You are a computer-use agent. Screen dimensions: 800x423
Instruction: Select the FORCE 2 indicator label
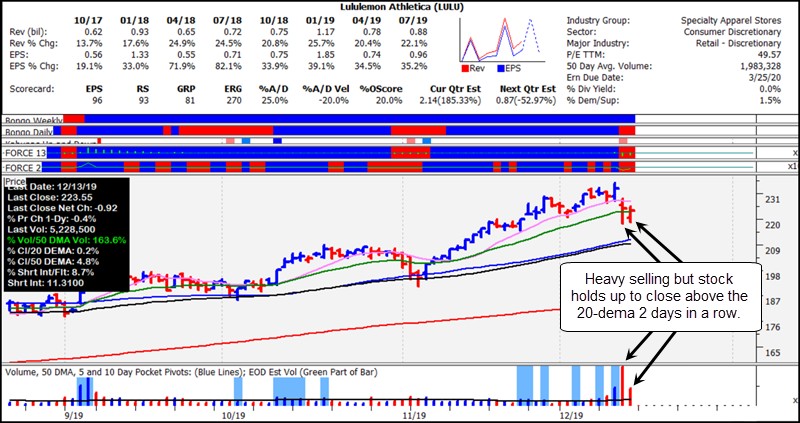21,167
